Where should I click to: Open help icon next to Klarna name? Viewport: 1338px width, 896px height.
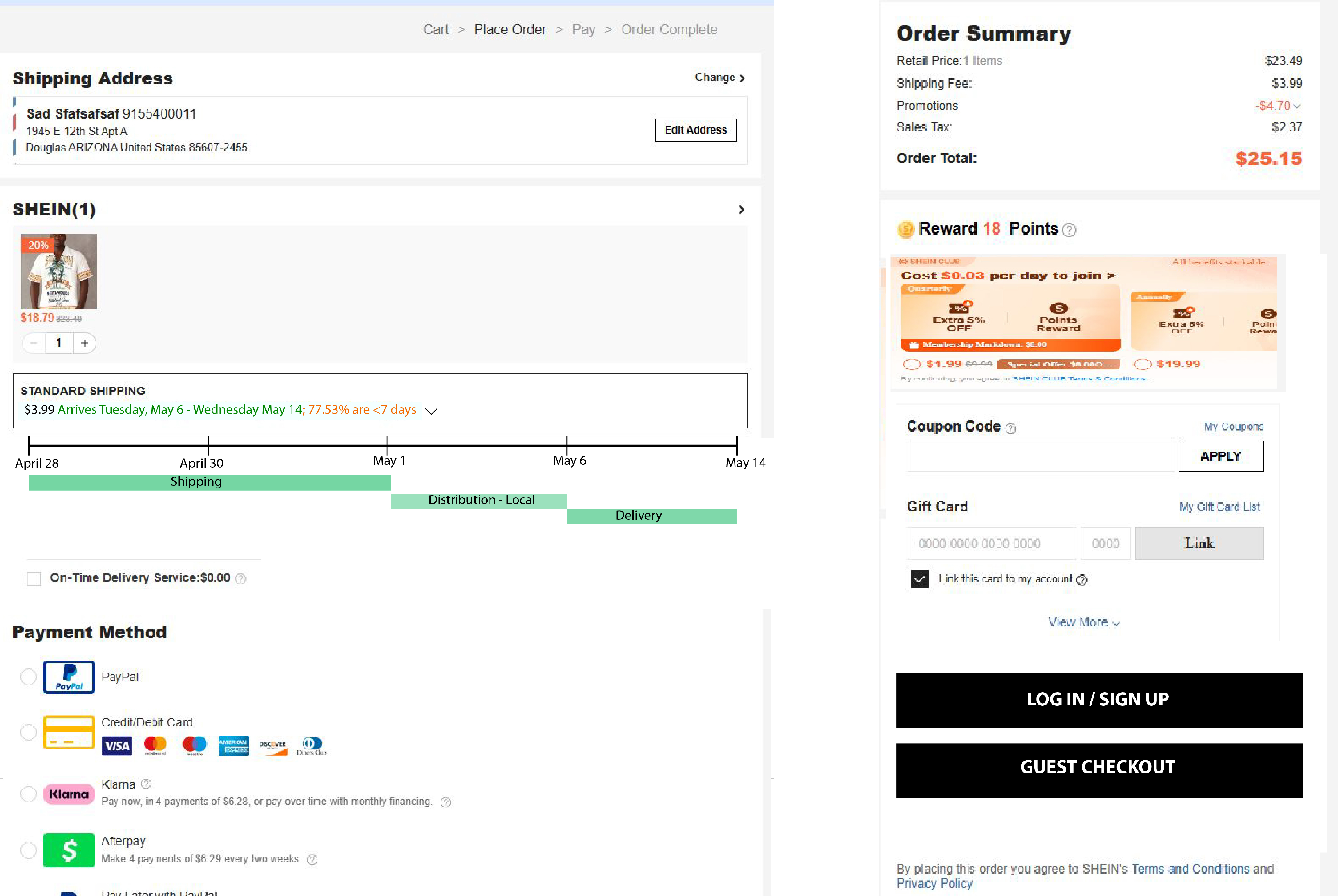(146, 783)
